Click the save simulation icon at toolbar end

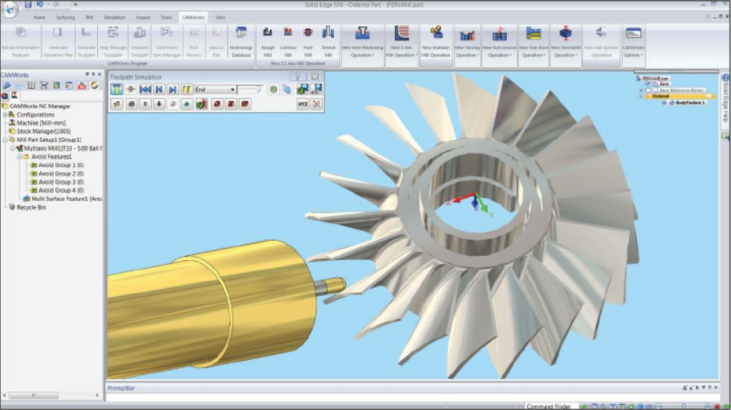[317, 89]
